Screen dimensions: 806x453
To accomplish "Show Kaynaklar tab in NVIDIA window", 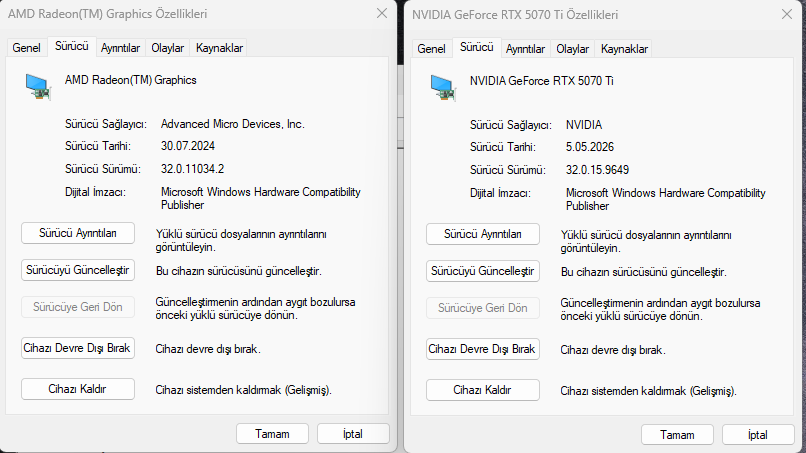I will pyautogui.click(x=624, y=49).
